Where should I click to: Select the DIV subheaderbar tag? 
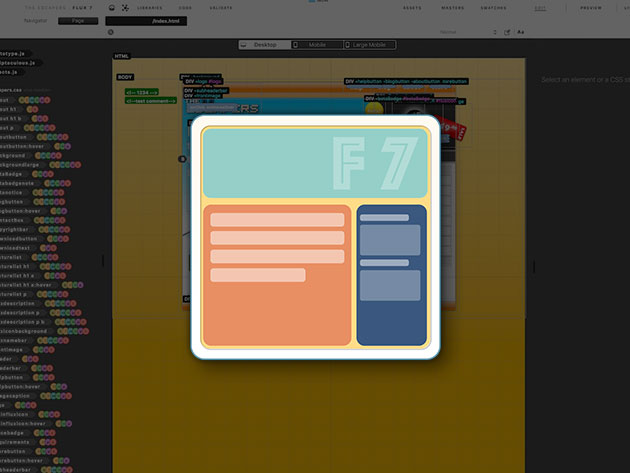(206, 91)
